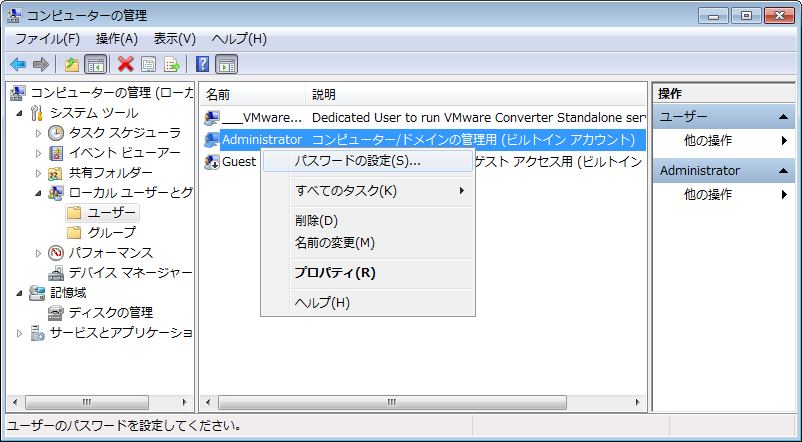Click the 説明 column header
The height and width of the screenshot is (442, 802).
(476, 95)
